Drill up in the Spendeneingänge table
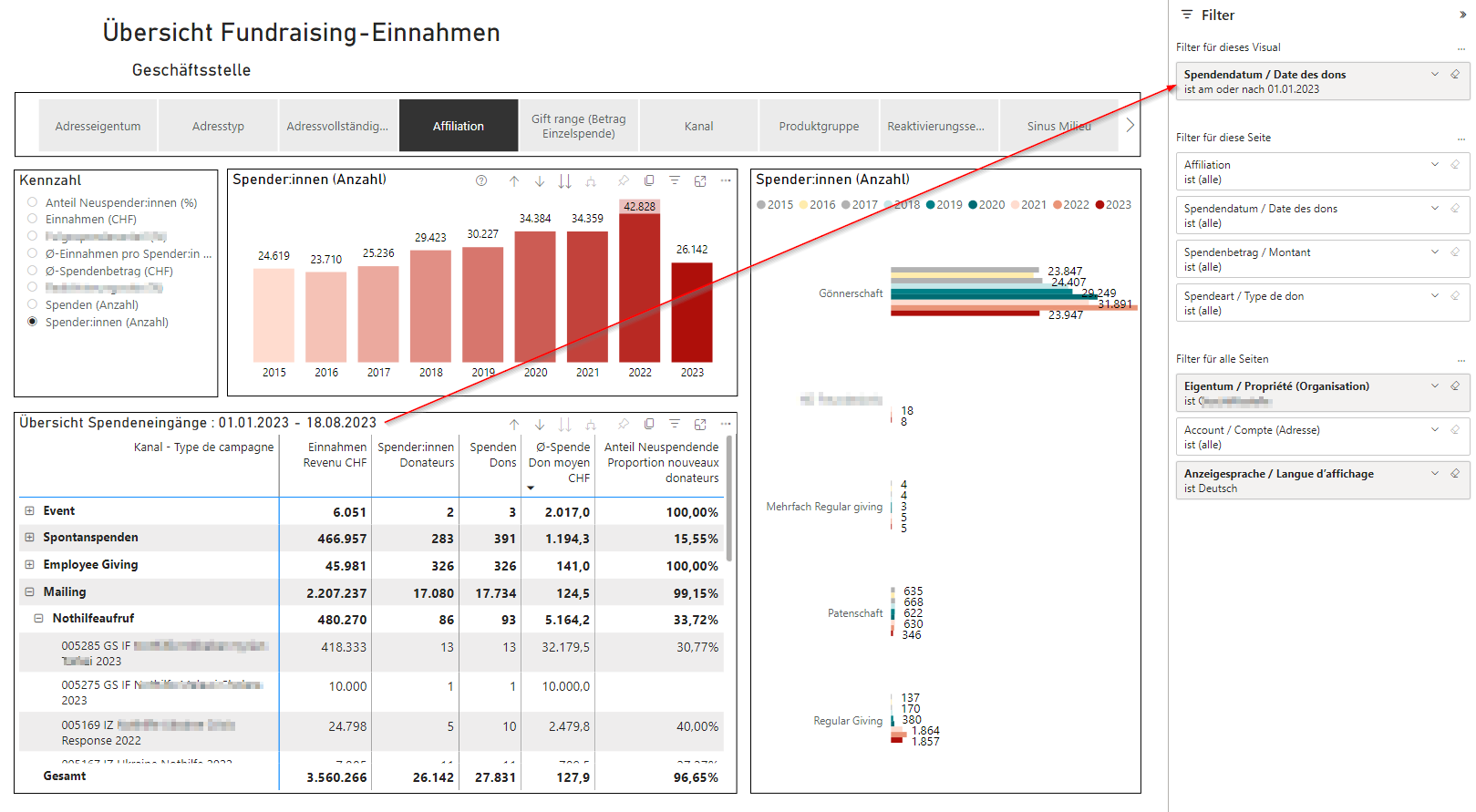Screen dimensions: 1476x812 (514, 424)
